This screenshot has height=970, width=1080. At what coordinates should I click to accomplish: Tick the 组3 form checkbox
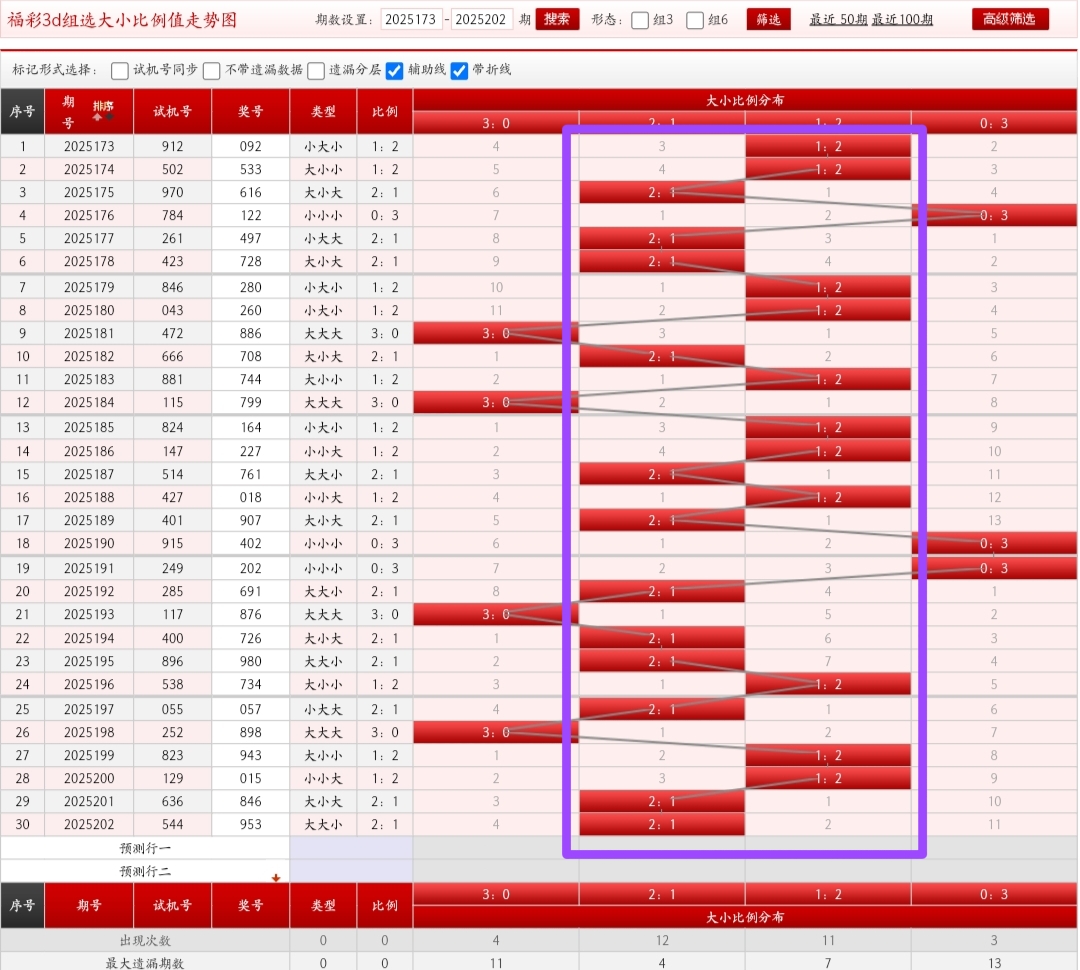[x=640, y=20]
